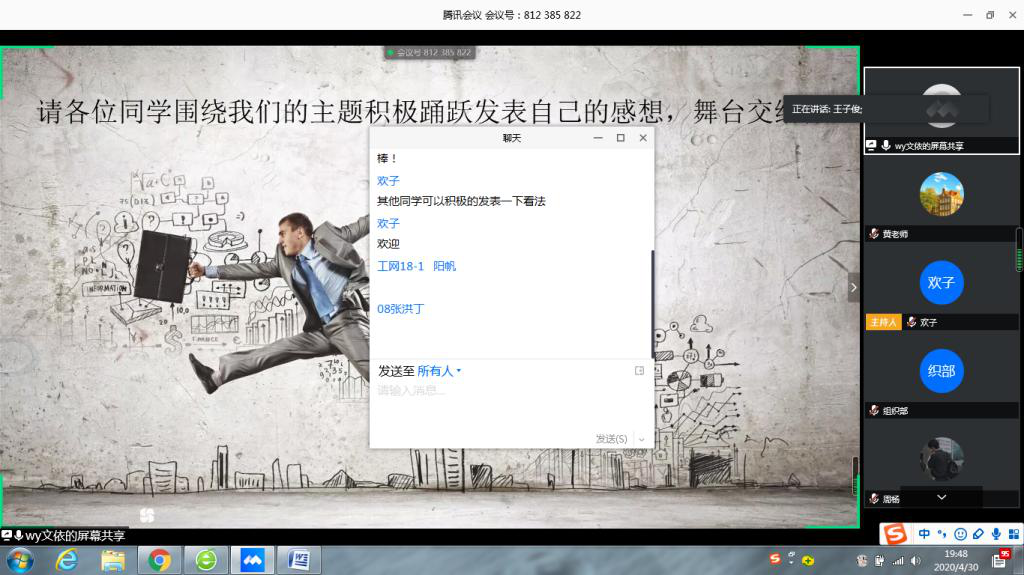This screenshot has width=1024, height=575.
Task: Open Tencent Meeting icon in taskbar
Action: [x=253, y=560]
